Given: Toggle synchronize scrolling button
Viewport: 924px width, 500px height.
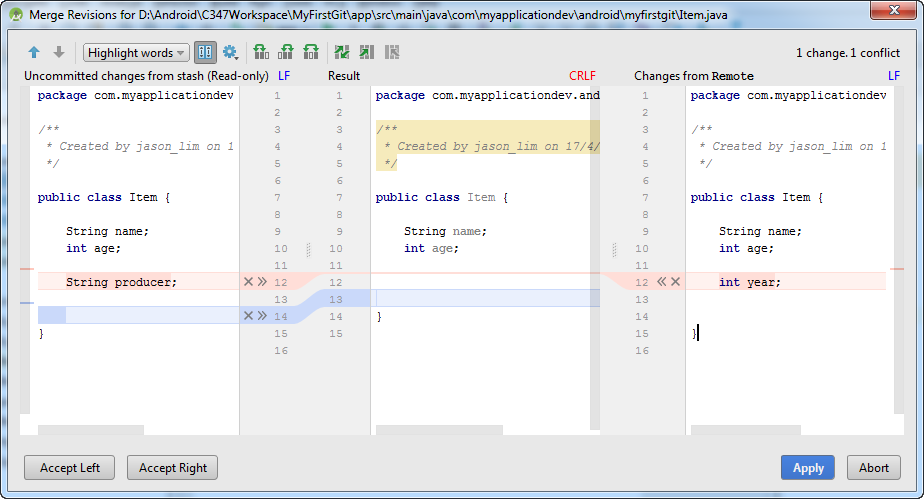Looking at the screenshot, I should coord(204,52).
